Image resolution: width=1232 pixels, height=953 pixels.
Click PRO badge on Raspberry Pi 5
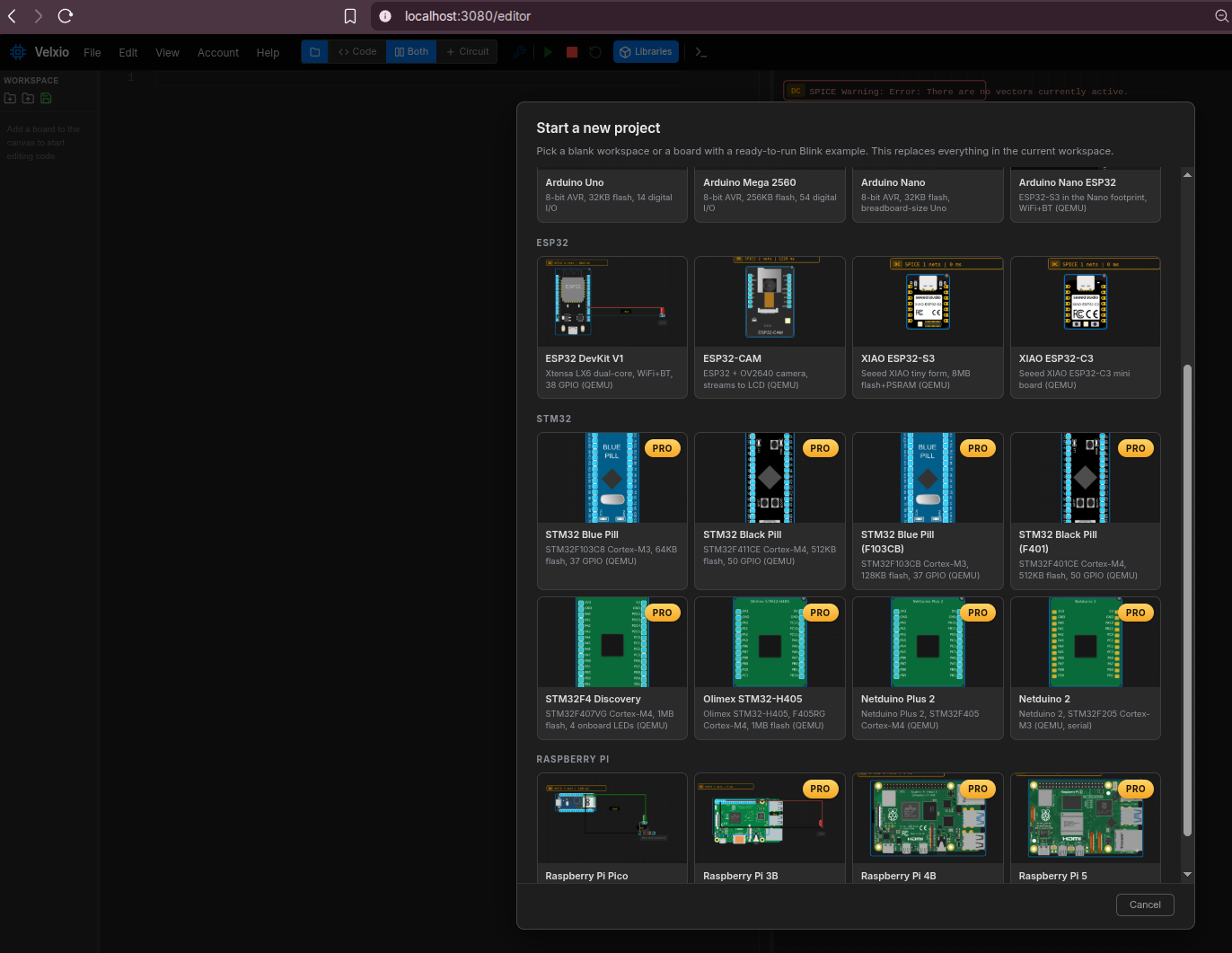(x=1136, y=789)
